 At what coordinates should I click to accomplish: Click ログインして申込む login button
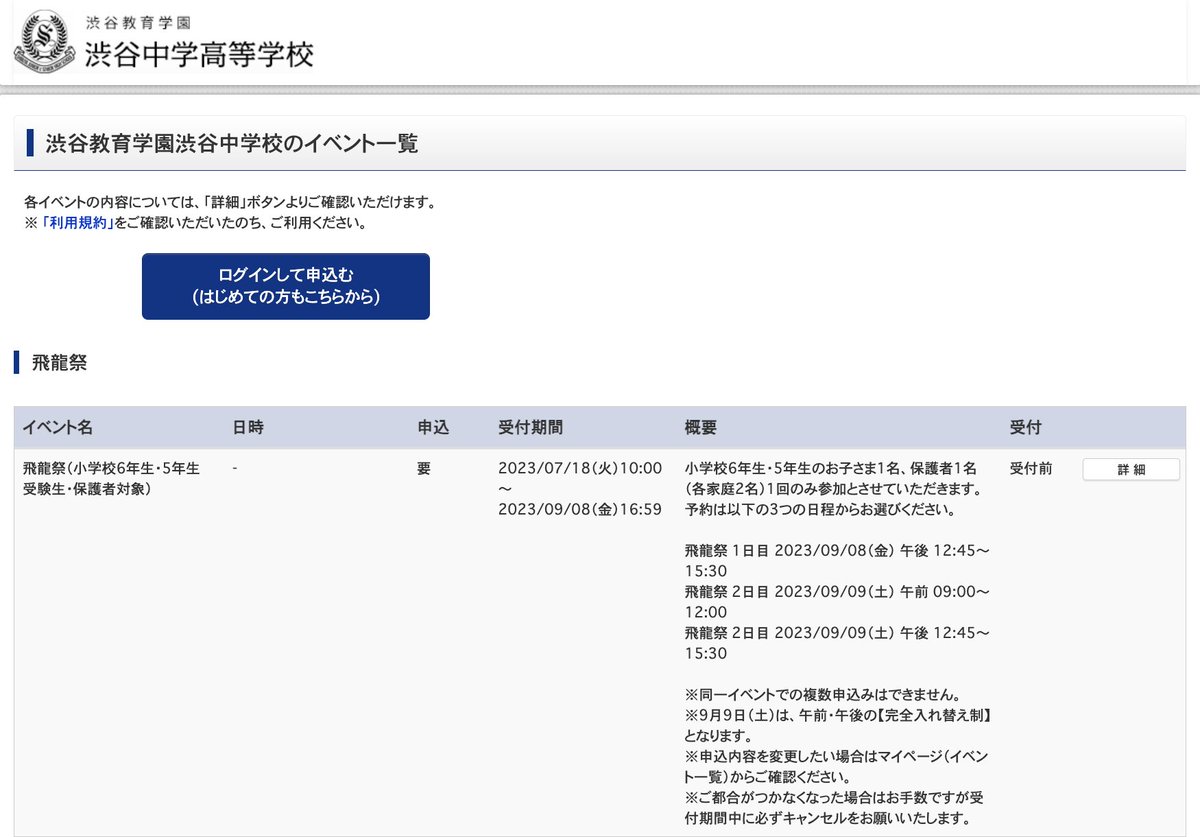[286, 286]
